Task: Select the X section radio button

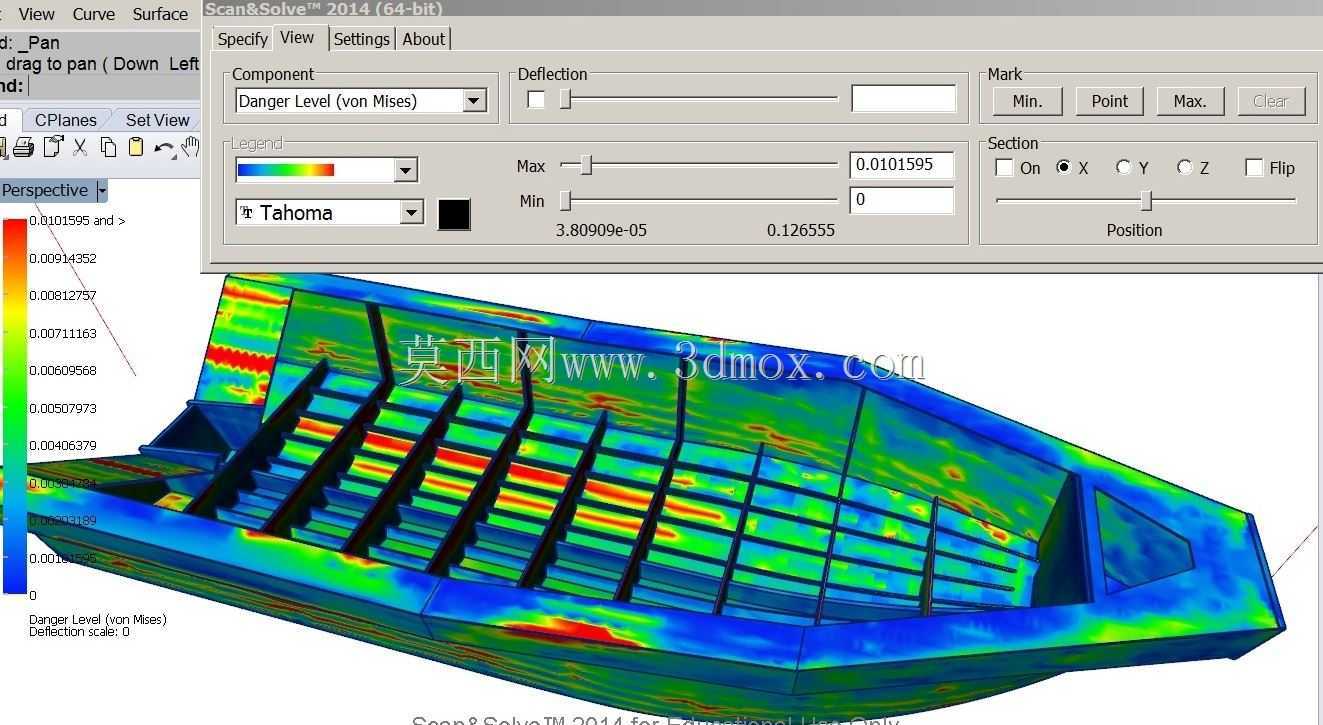Action: point(1064,167)
